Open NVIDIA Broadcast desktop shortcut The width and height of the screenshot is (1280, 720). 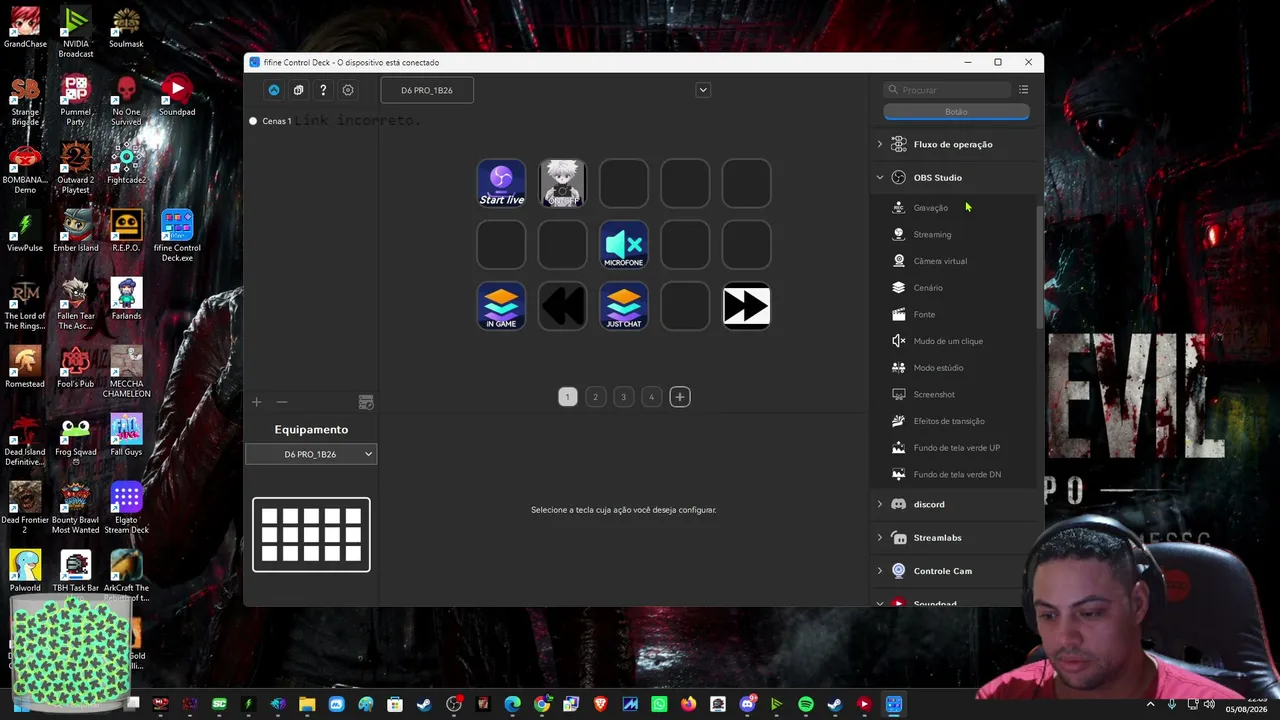76,32
